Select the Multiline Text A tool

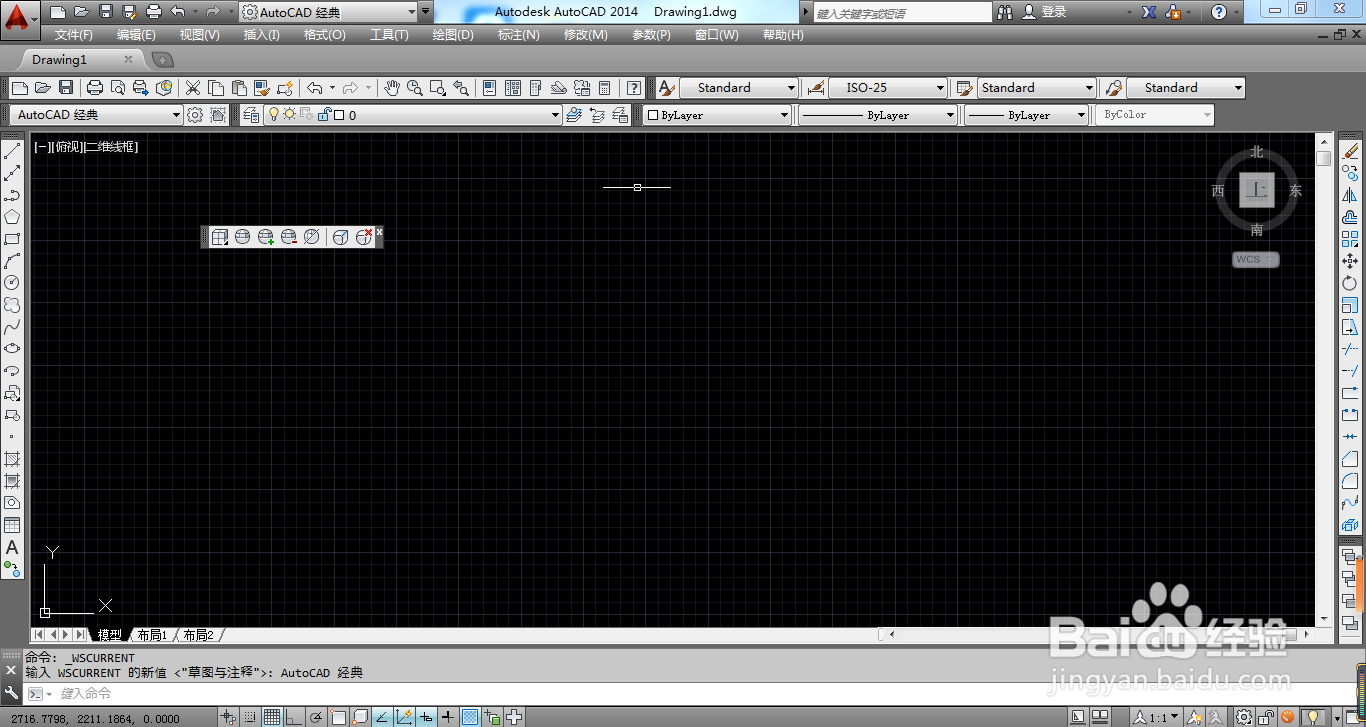[12, 547]
